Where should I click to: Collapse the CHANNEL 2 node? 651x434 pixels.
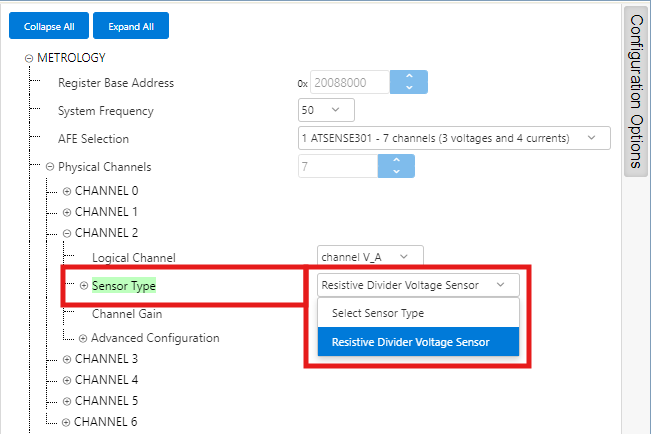[67, 234]
